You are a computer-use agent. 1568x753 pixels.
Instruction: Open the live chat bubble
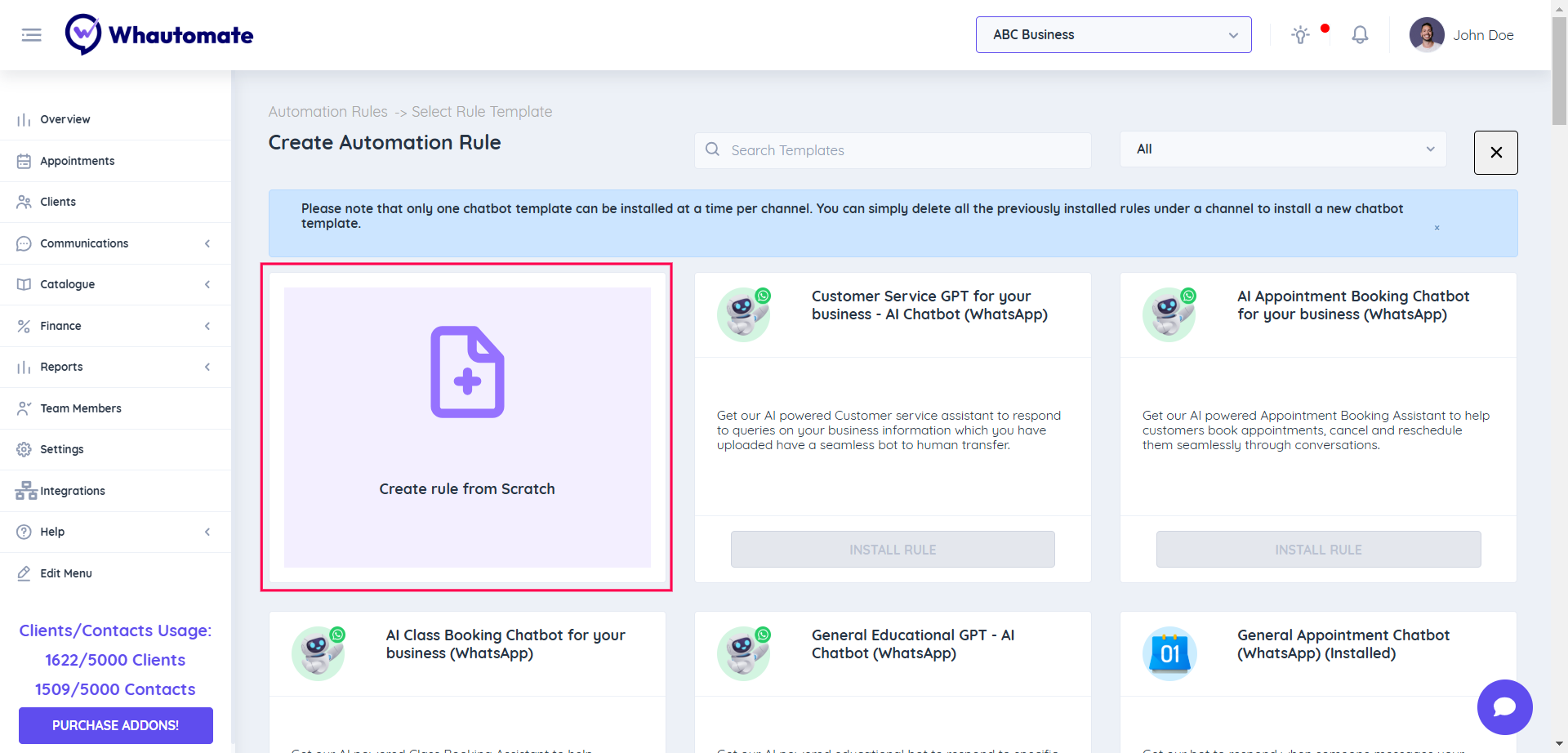pos(1504,706)
